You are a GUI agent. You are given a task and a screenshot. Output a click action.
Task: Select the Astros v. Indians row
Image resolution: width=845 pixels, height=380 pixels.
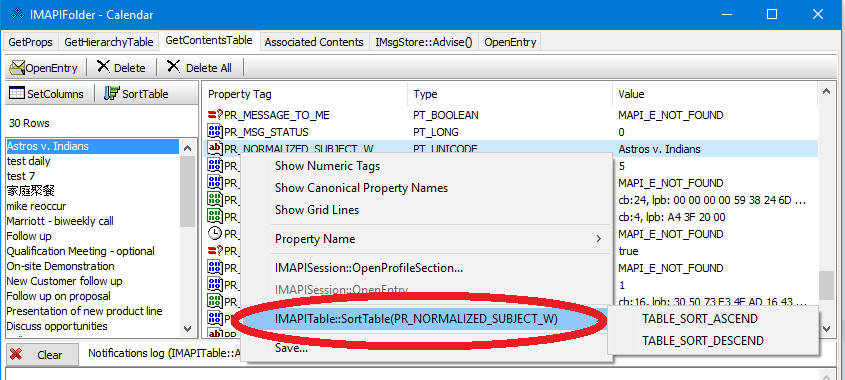93,146
